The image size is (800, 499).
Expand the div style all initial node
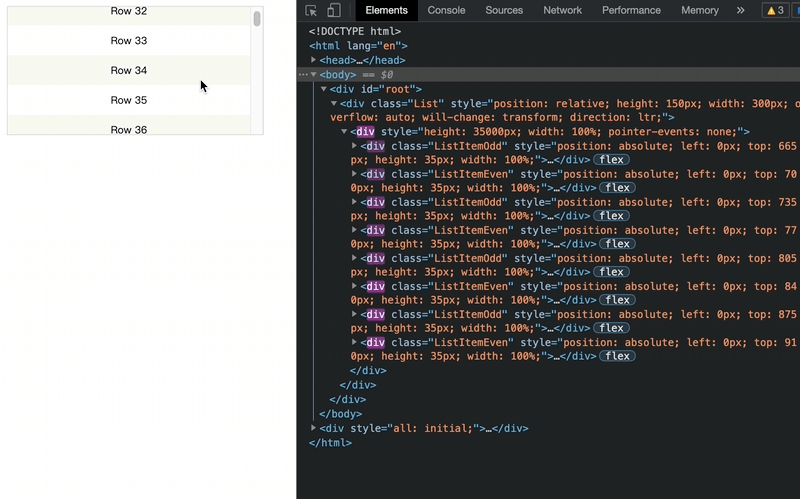313,428
